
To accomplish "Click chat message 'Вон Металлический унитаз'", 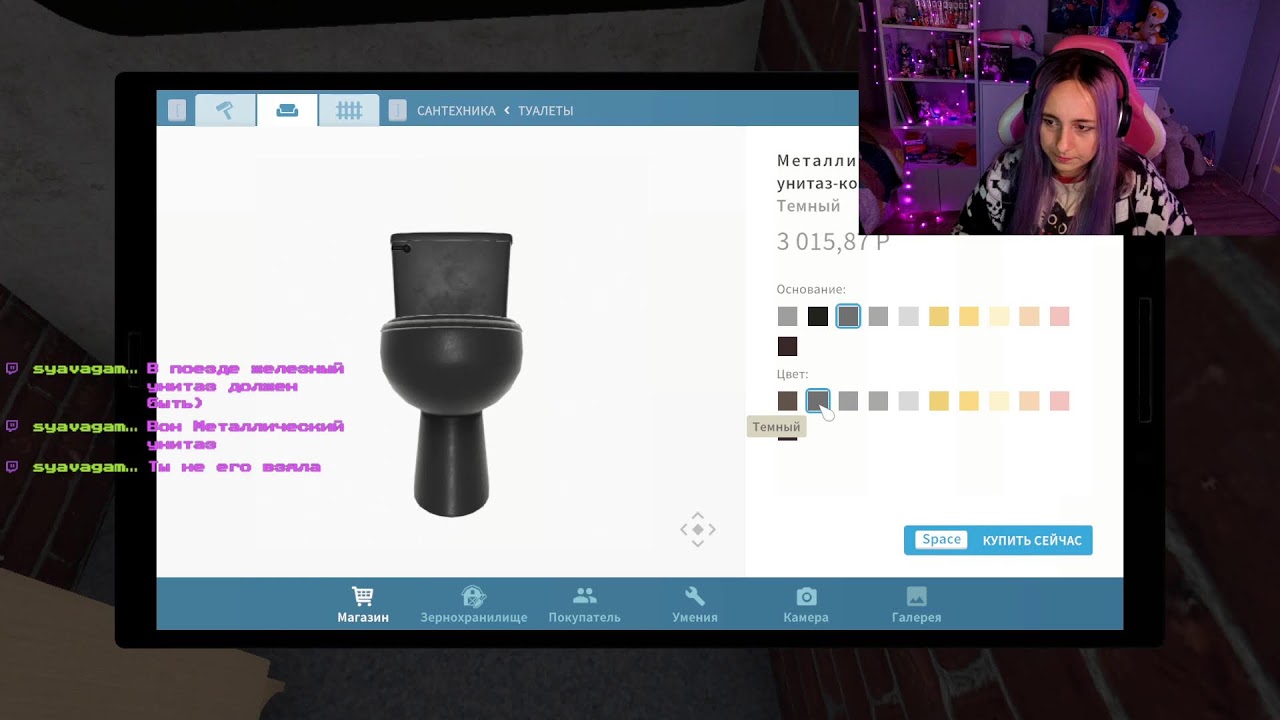I will point(245,435).
